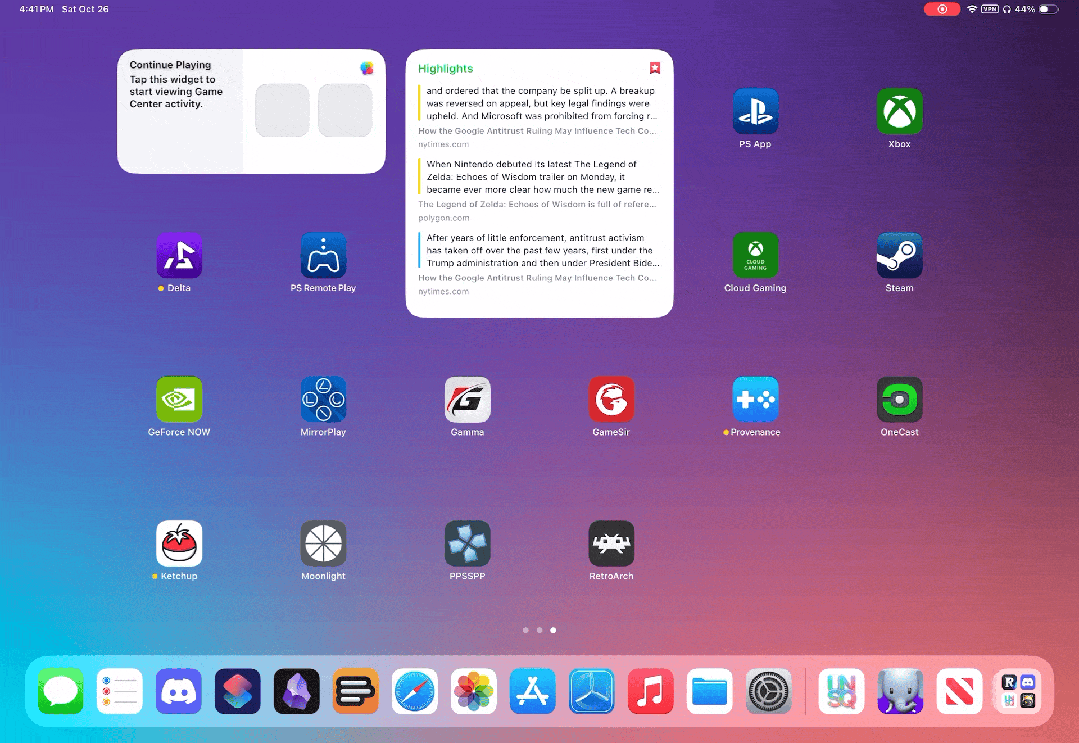The image size is (1079, 743).
Task: Open the Ketchup app
Action: (x=179, y=543)
